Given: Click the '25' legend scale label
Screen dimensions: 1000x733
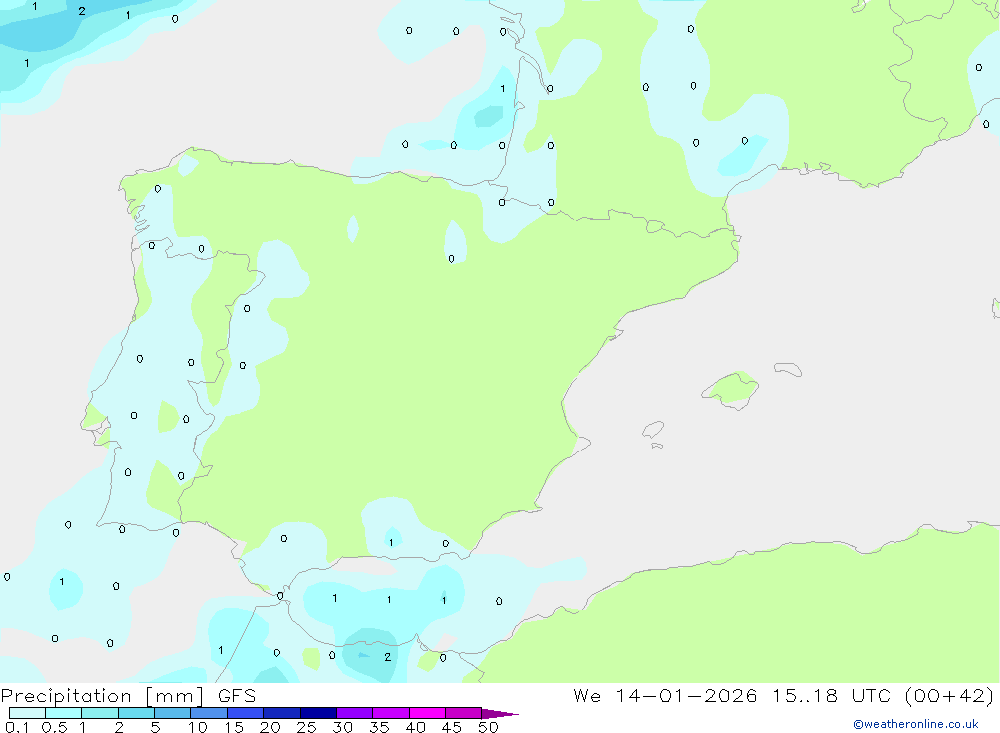Looking at the screenshot, I should coord(306,727).
